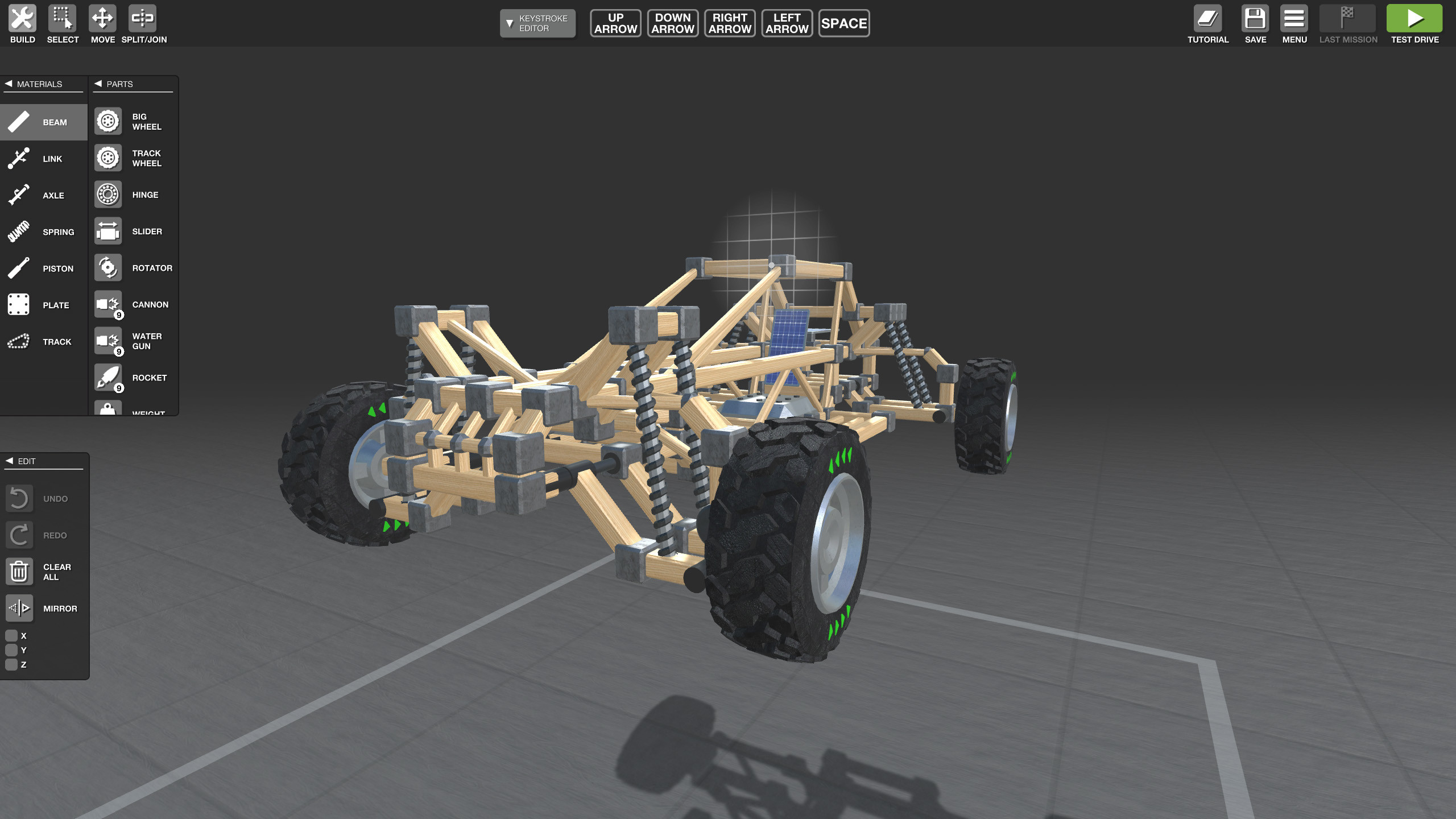Switch to Select mode
The height and width of the screenshot is (819, 1456).
(63, 19)
